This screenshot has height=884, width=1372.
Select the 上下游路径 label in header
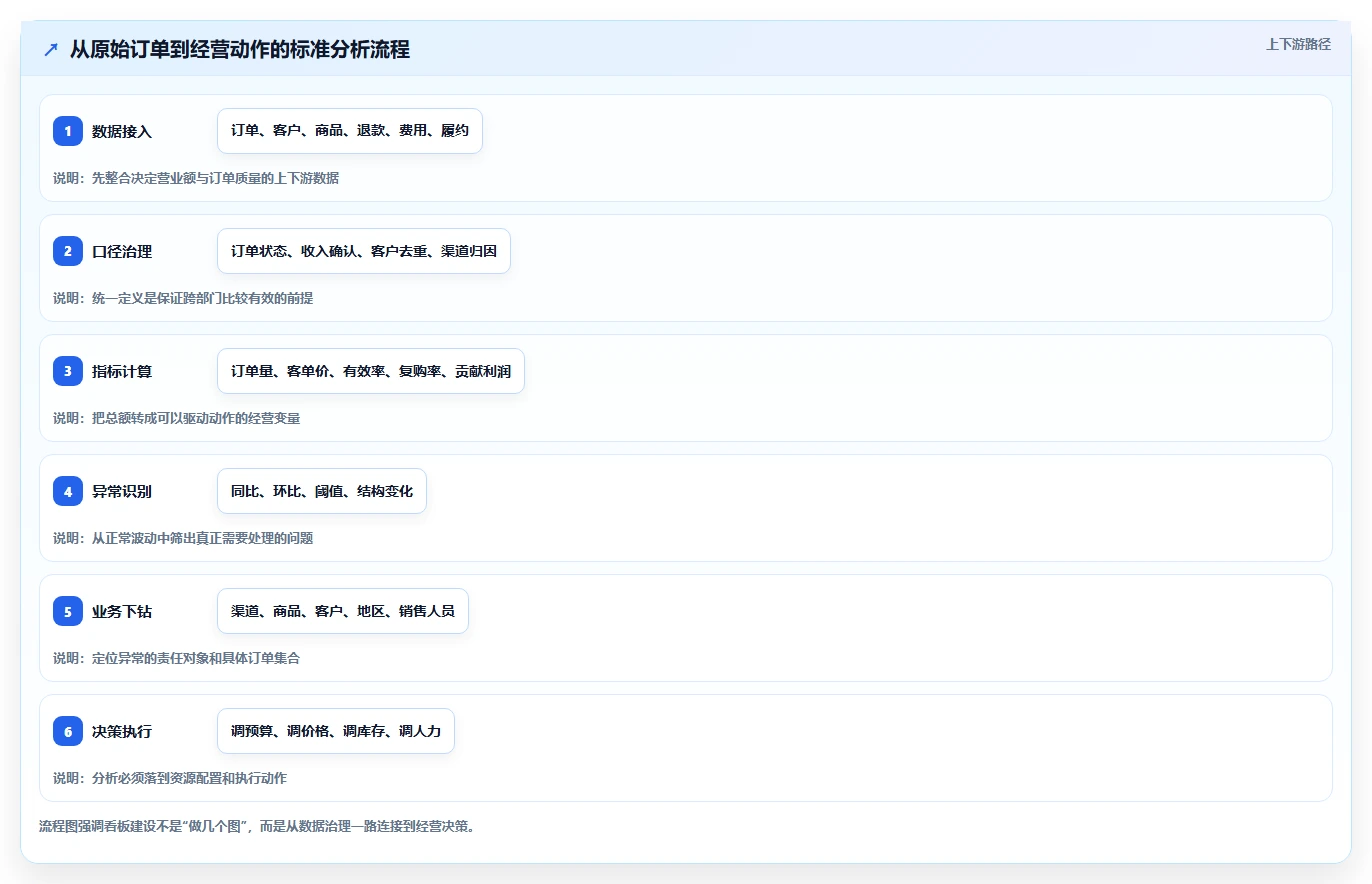pos(1298,44)
